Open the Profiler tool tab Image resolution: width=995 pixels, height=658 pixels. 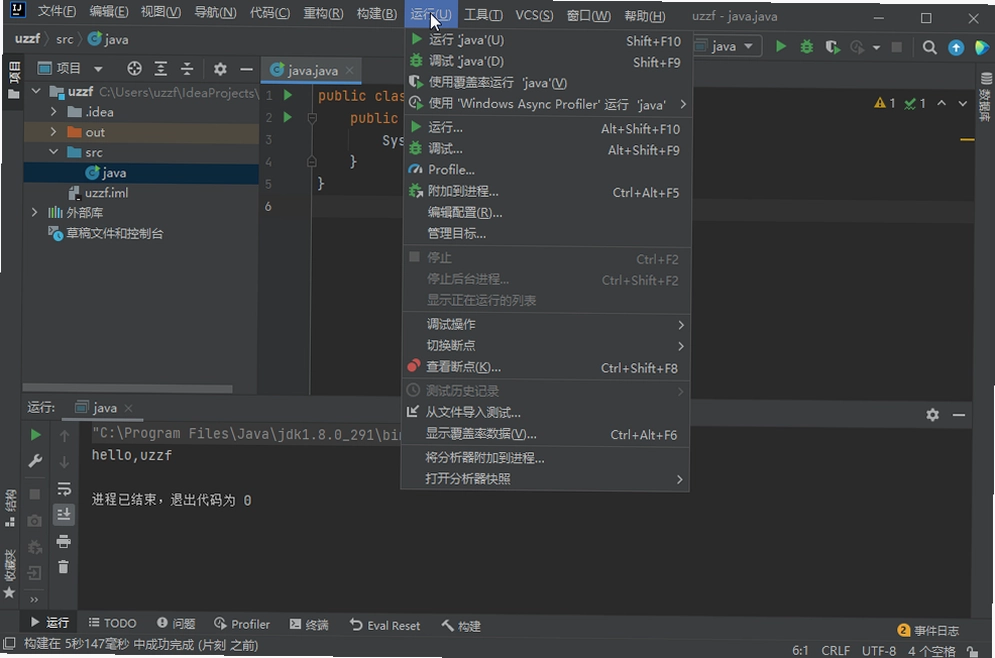tap(242, 624)
